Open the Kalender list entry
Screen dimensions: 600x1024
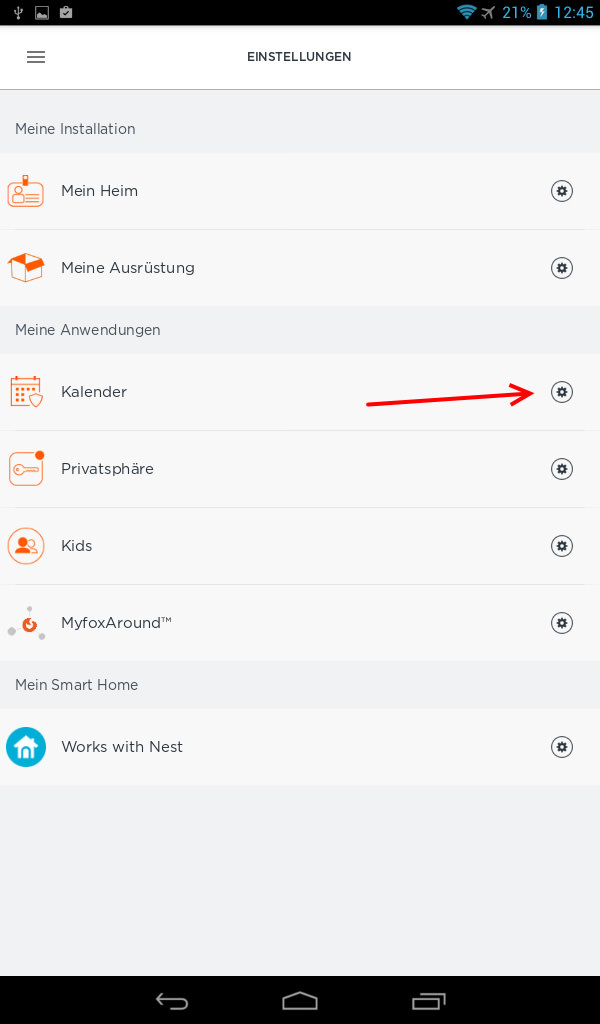tap(300, 392)
